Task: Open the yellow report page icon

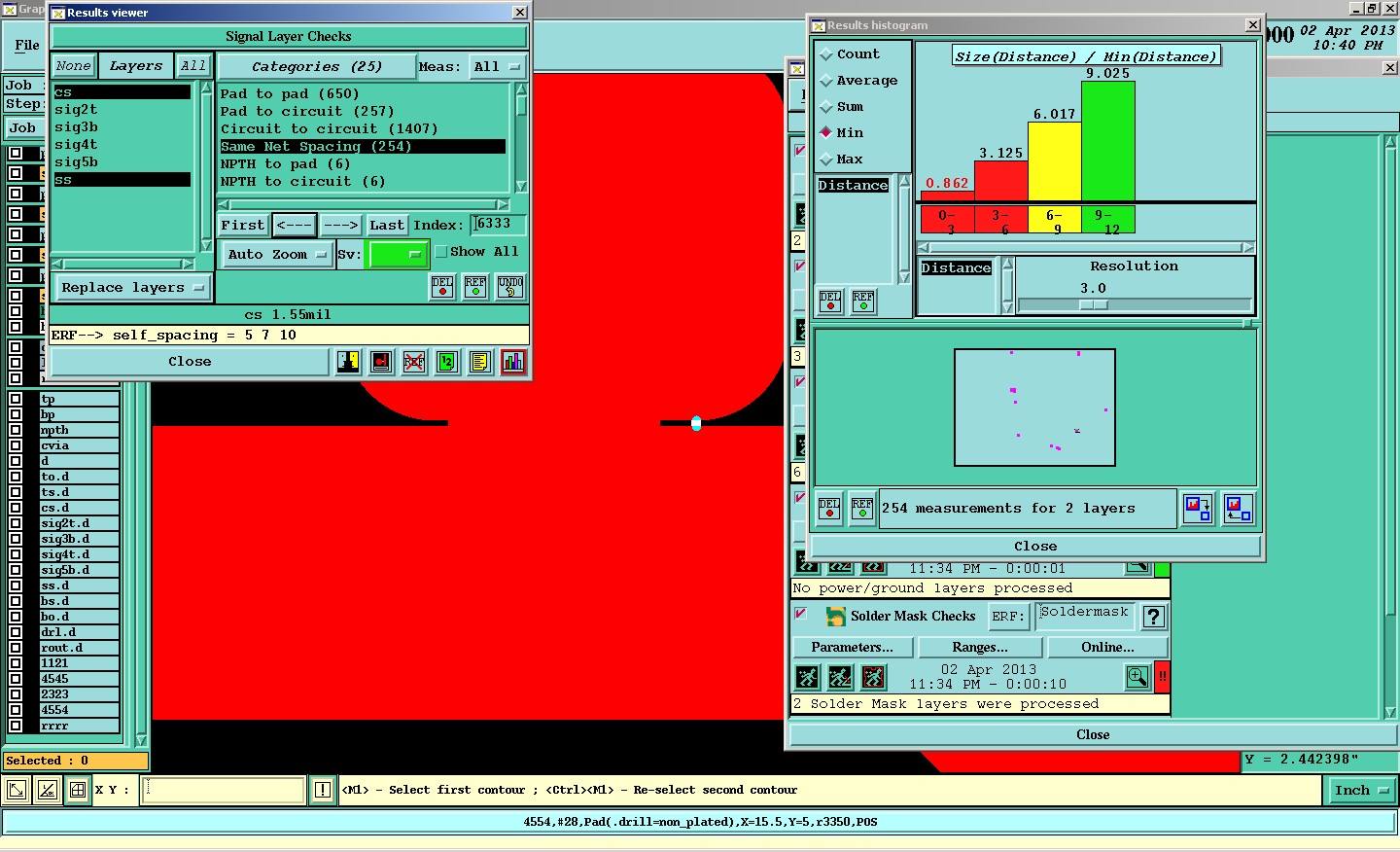Action: [x=480, y=362]
